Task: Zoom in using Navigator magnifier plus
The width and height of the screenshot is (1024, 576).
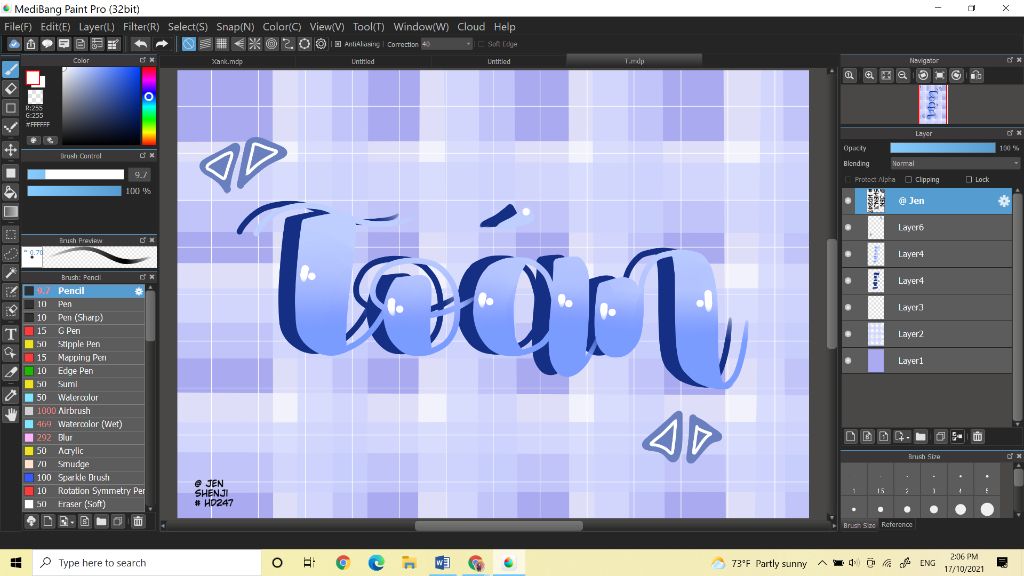Action: [x=869, y=75]
